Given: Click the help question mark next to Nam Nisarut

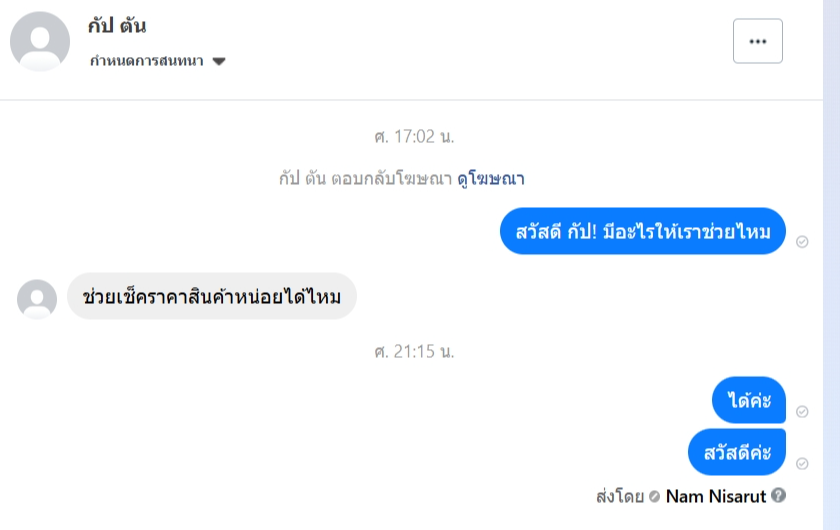Looking at the screenshot, I should [779, 495].
